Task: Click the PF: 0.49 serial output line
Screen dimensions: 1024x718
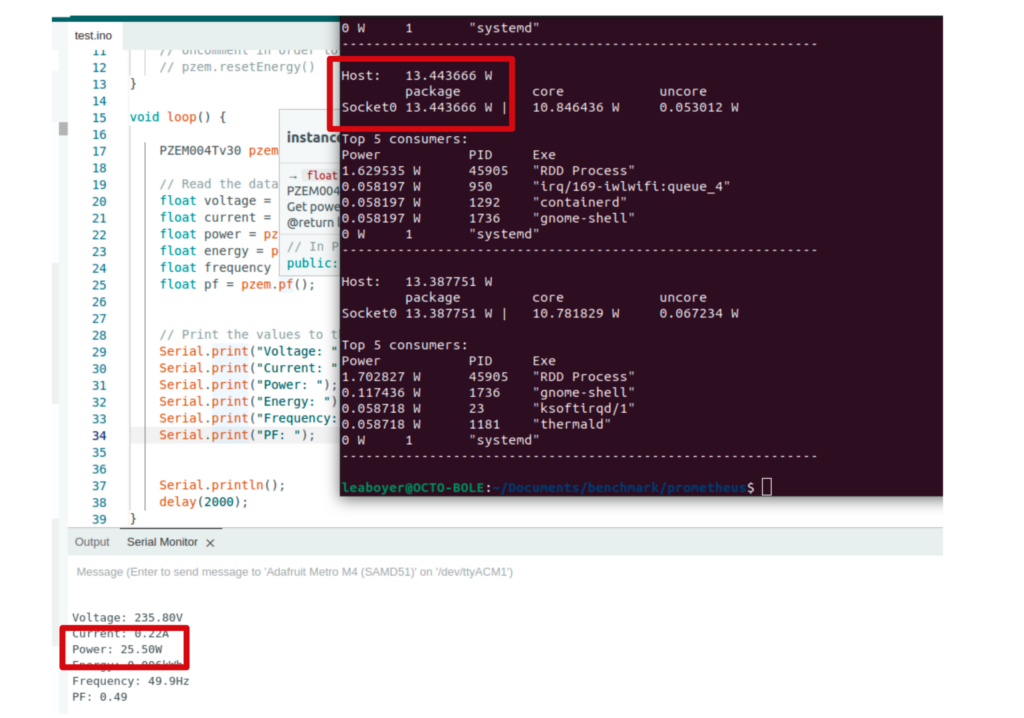Action: 99,697
